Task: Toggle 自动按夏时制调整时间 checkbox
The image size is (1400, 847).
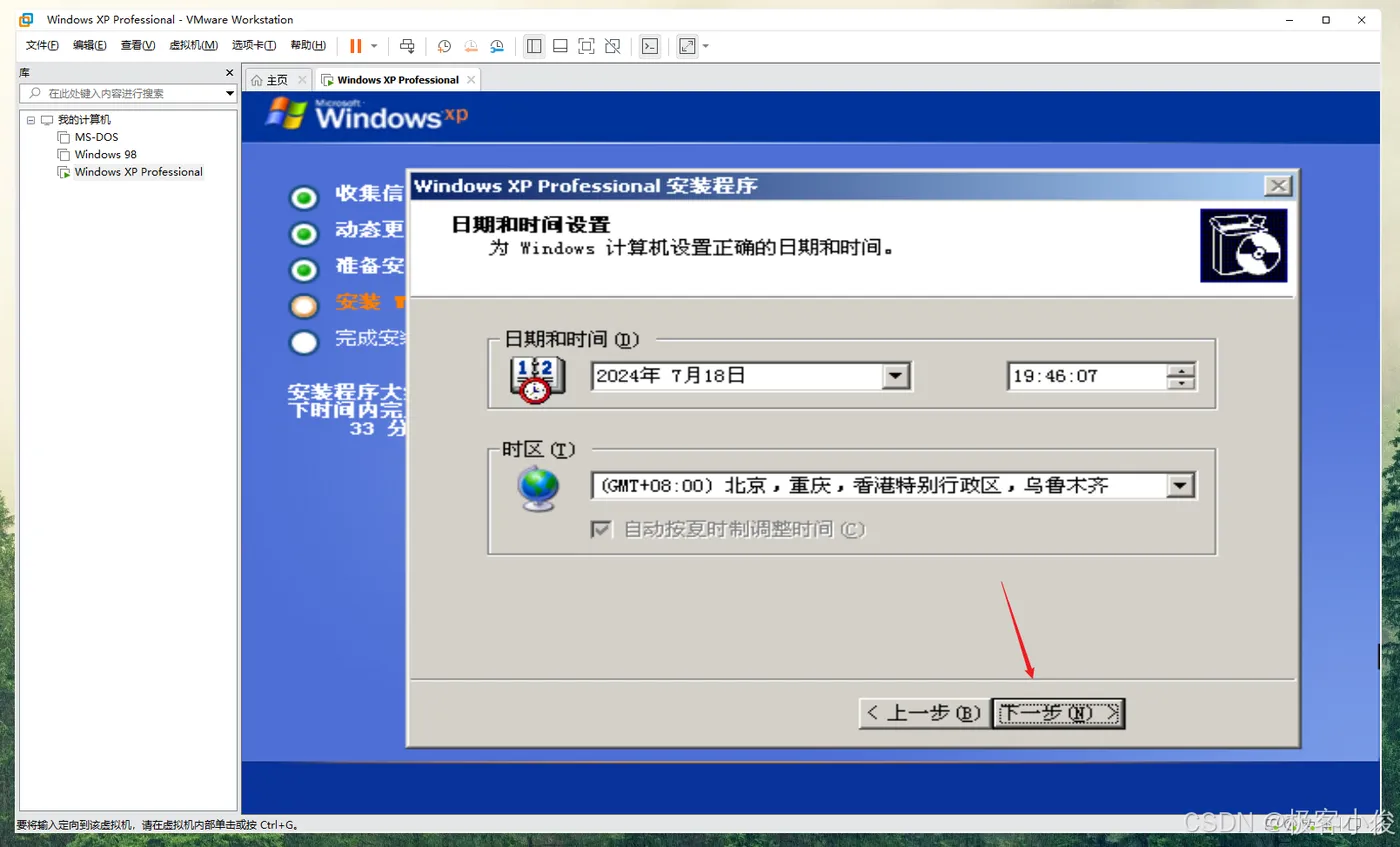Action: coord(601,529)
